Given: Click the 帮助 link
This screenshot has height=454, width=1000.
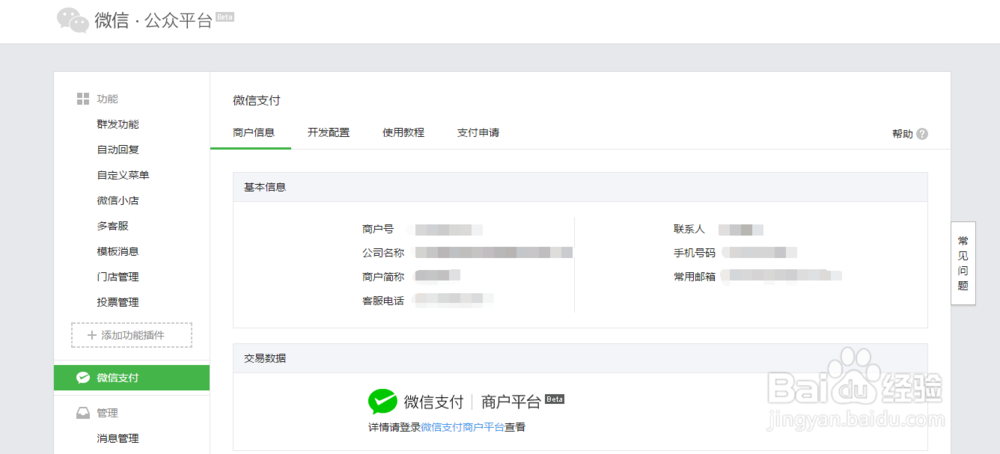Looking at the screenshot, I should 902,134.
